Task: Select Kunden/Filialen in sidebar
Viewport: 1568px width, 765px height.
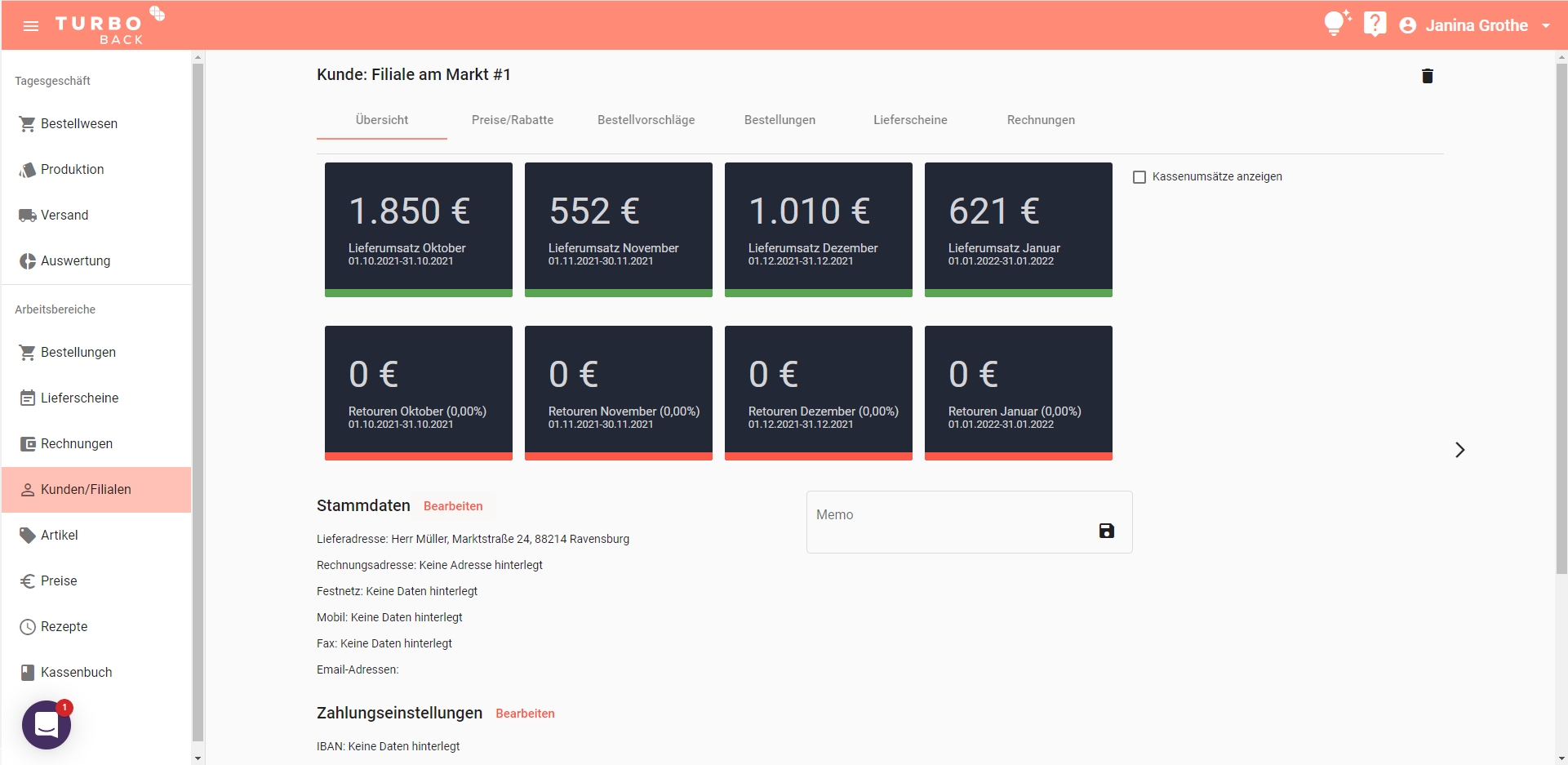Action: pos(96,490)
